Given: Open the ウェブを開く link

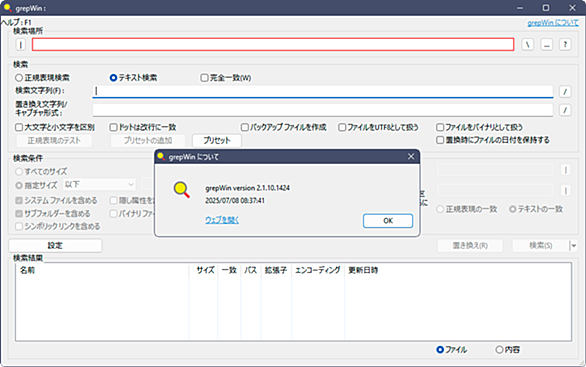Looking at the screenshot, I should pos(222,220).
